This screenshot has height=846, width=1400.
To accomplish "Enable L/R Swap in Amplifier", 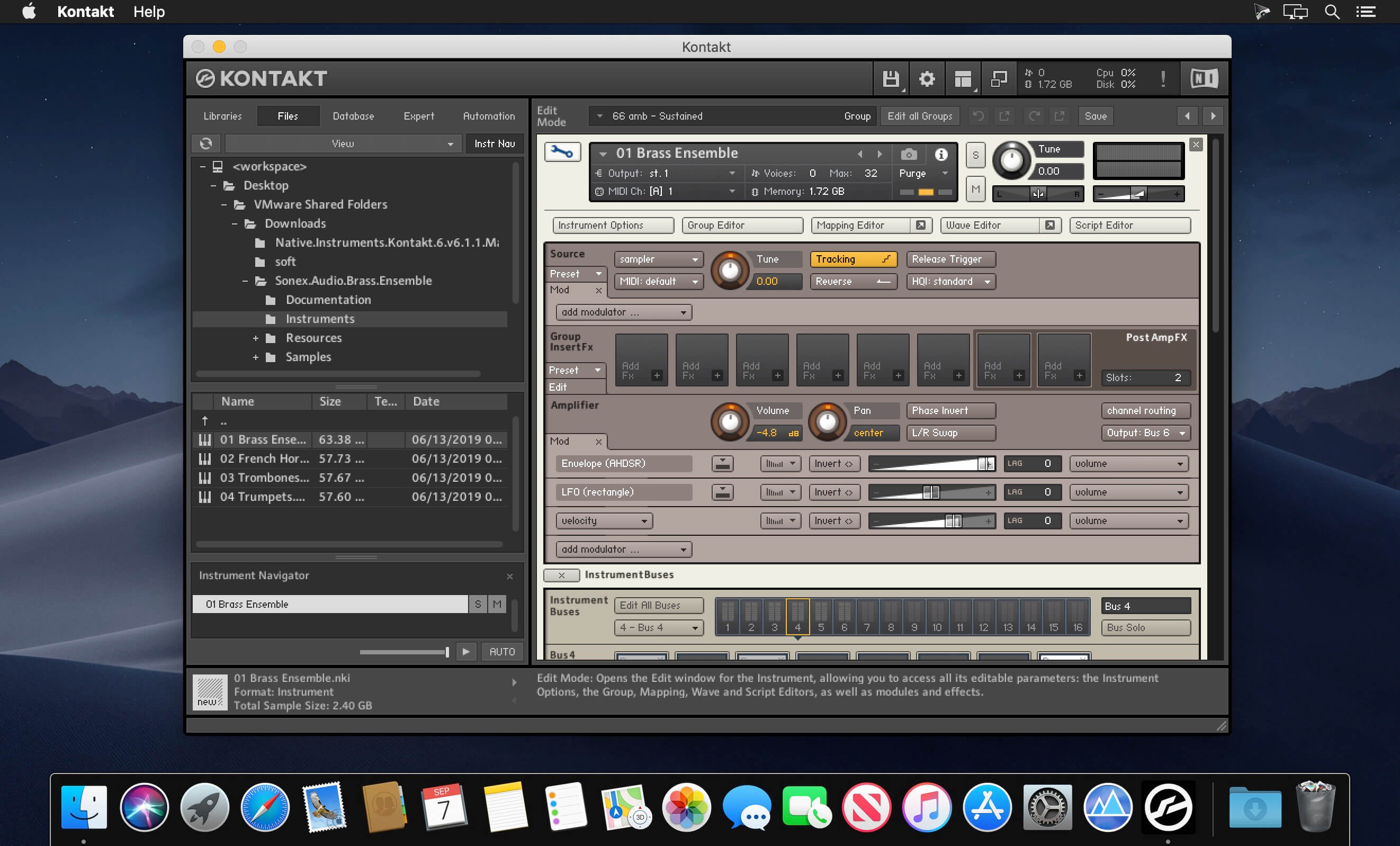I will (951, 433).
